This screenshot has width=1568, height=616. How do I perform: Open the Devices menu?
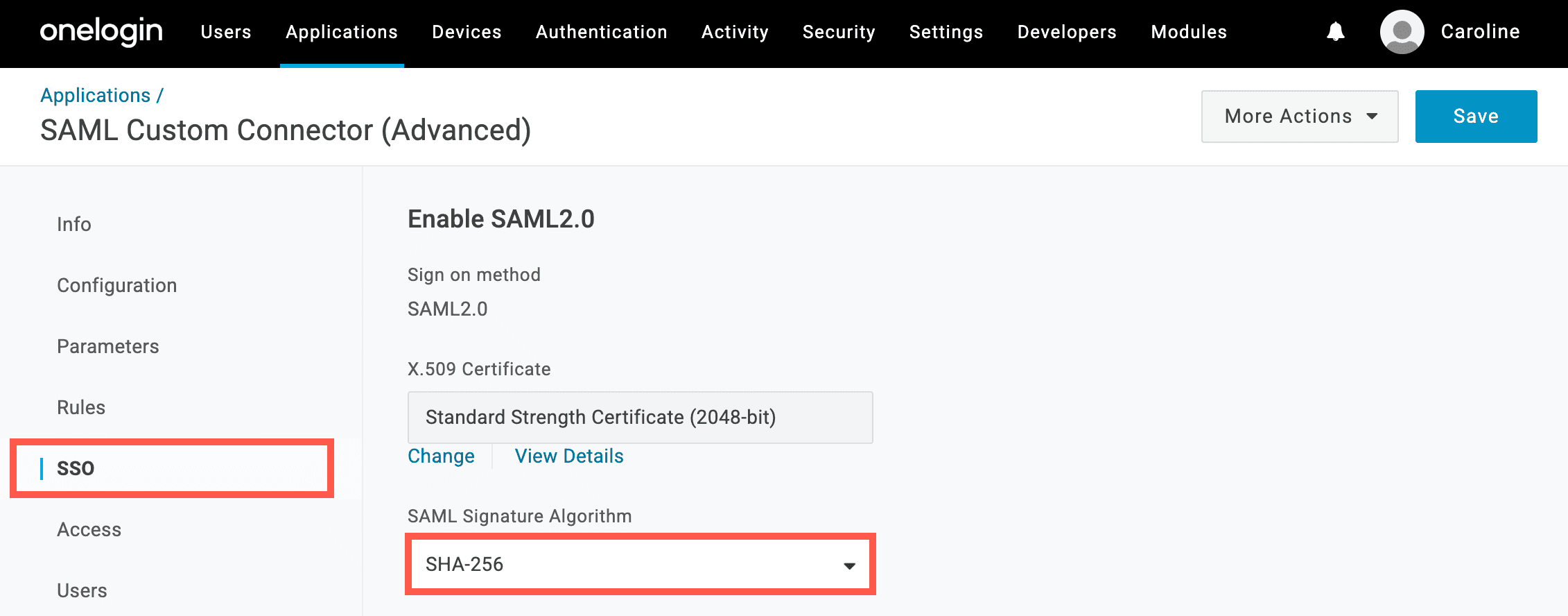tap(467, 32)
